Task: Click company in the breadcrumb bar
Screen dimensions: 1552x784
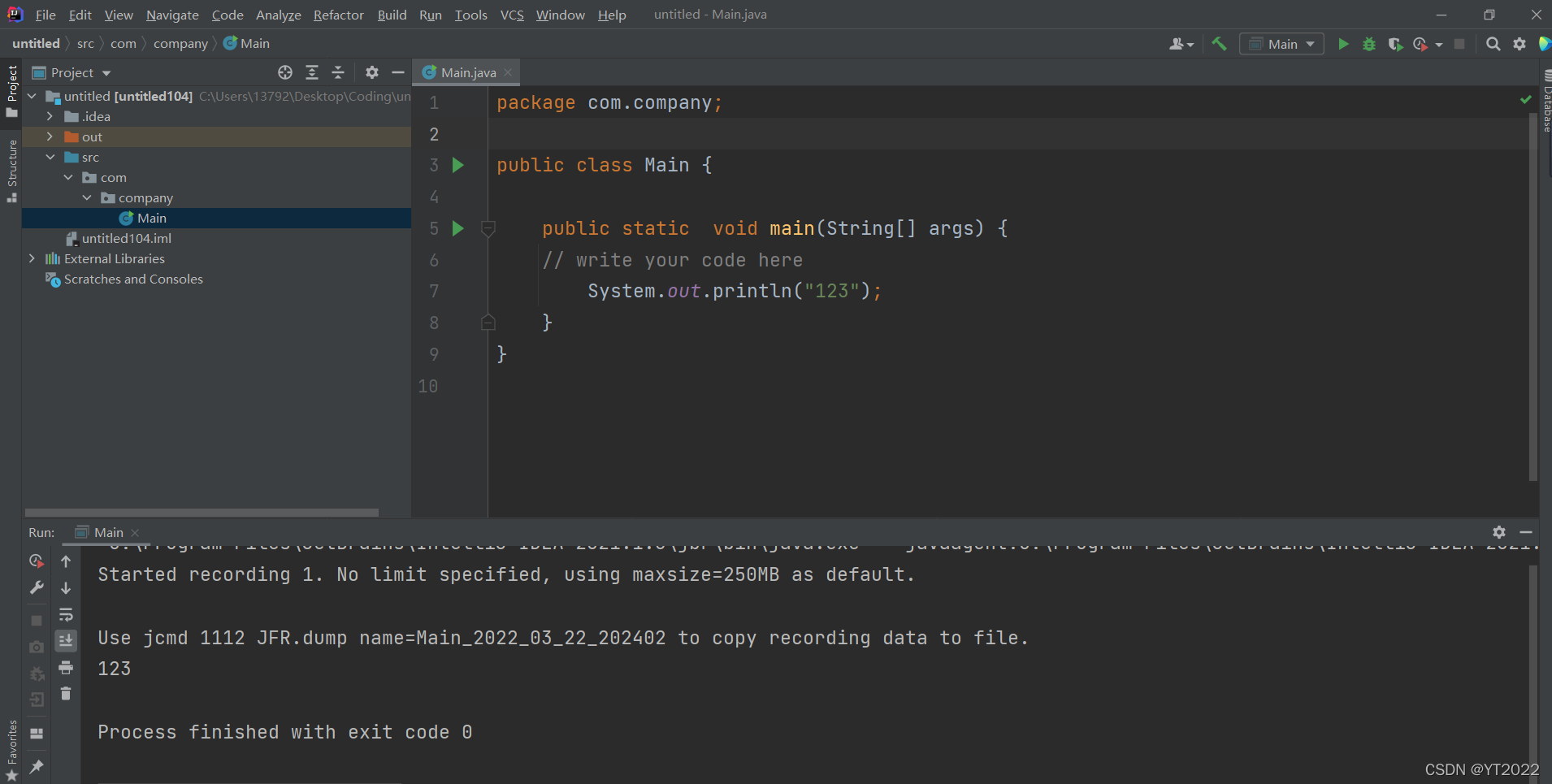Action: point(180,44)
